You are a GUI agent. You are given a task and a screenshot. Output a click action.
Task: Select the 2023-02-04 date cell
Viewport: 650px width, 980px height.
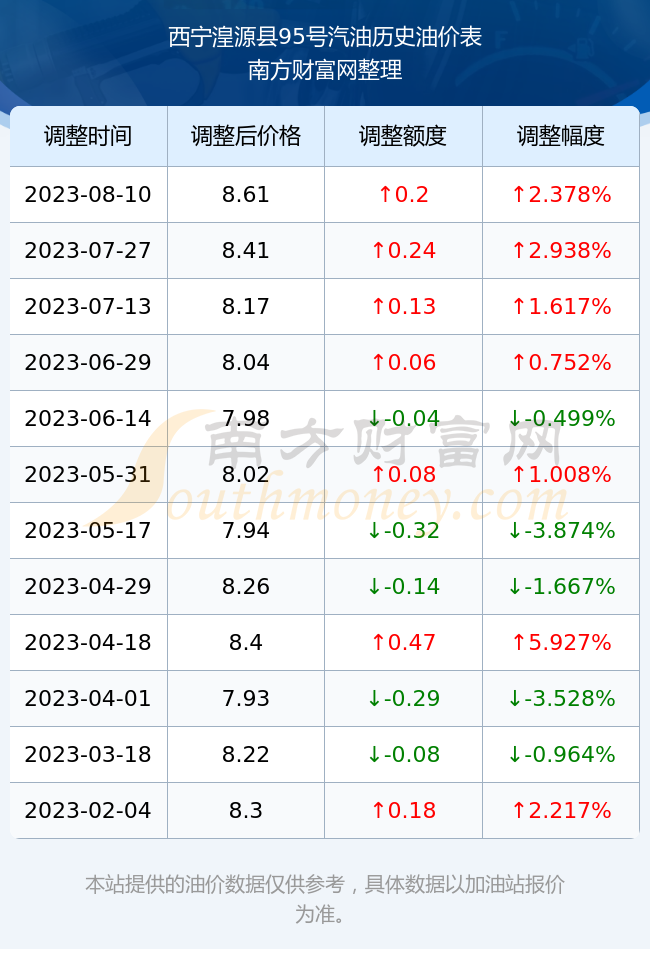tap(88, 811)
